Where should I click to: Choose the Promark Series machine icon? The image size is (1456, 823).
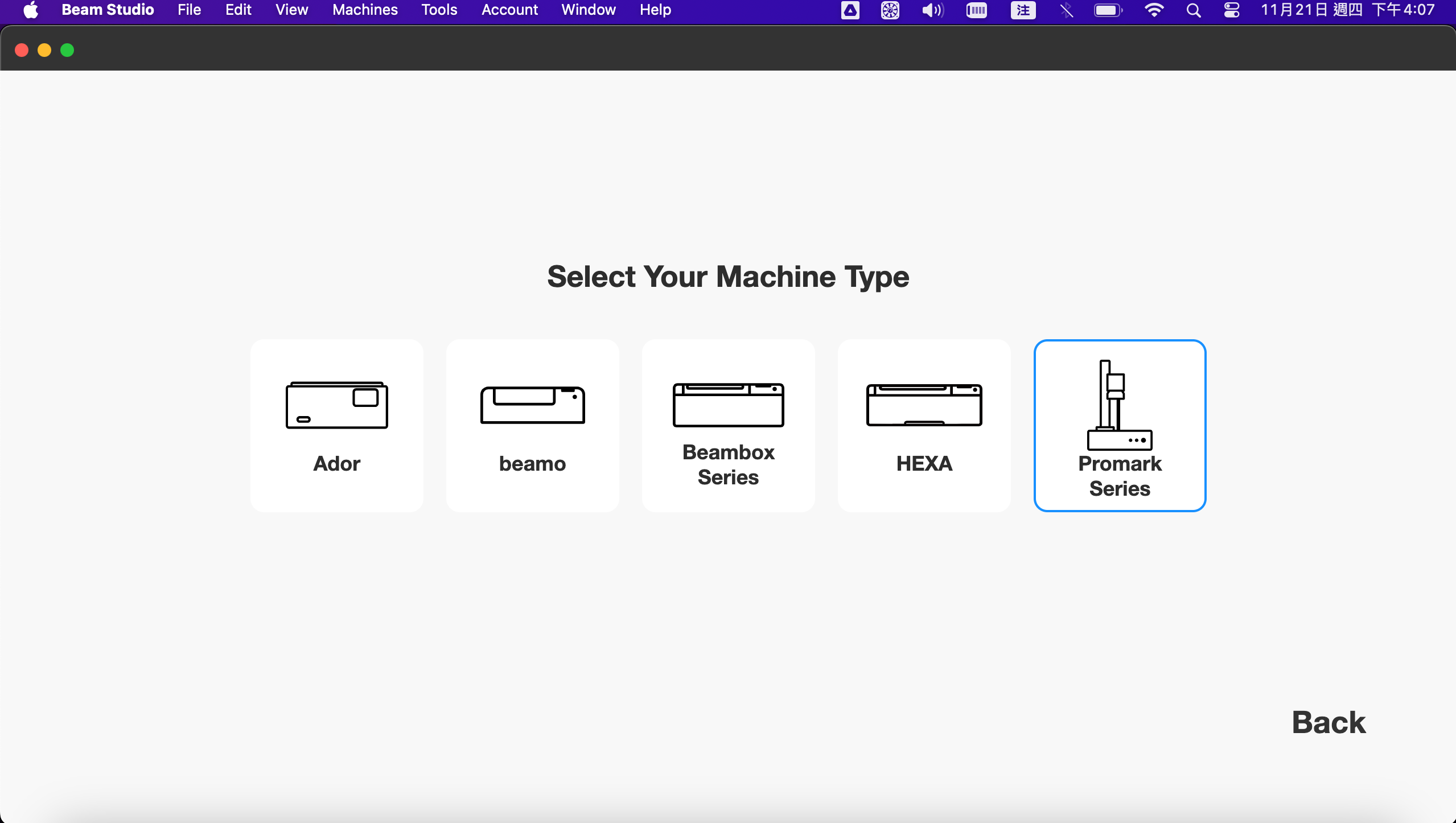click(1119, 405)
